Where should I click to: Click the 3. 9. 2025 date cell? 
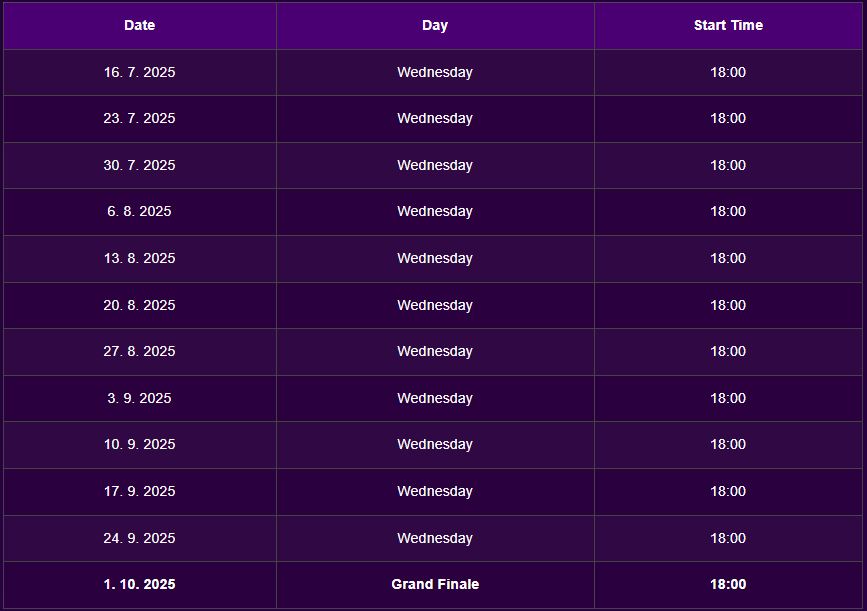tap(140, 398)
